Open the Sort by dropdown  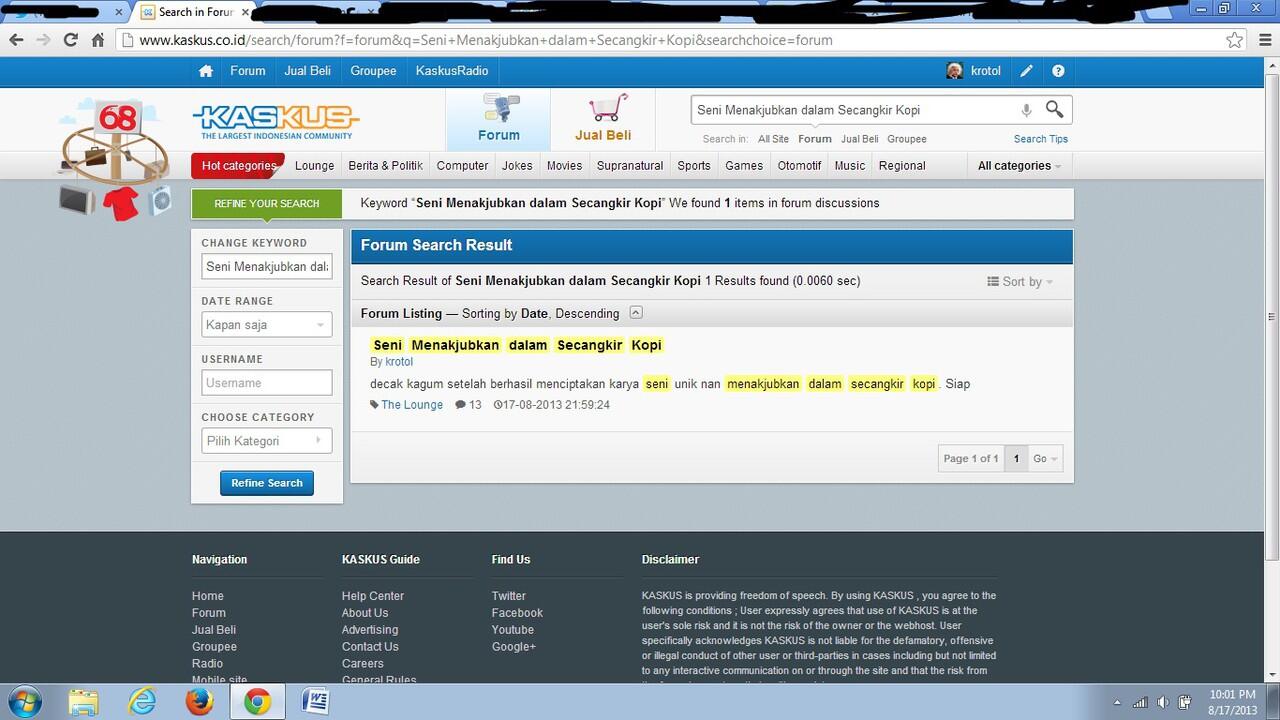(x=1020, y=282)
